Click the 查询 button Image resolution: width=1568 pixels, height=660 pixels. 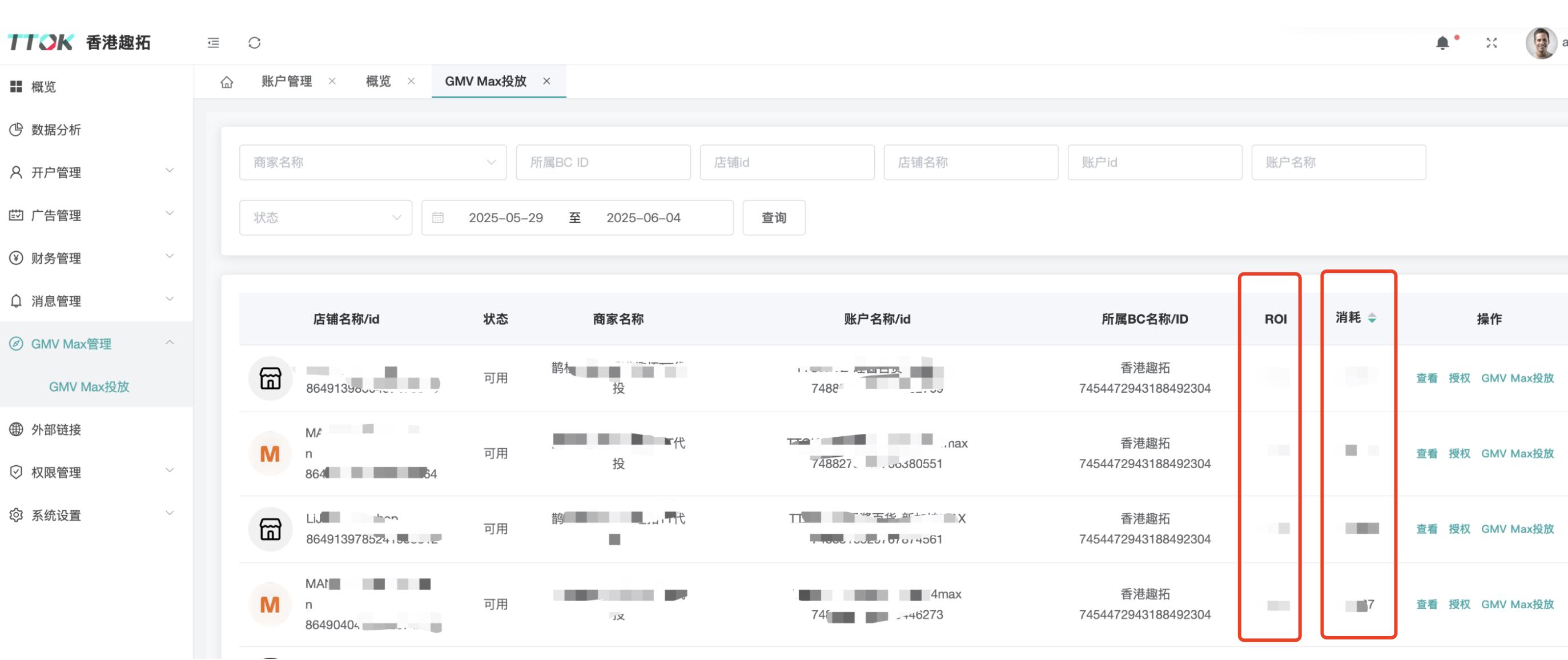click(773, 218)
